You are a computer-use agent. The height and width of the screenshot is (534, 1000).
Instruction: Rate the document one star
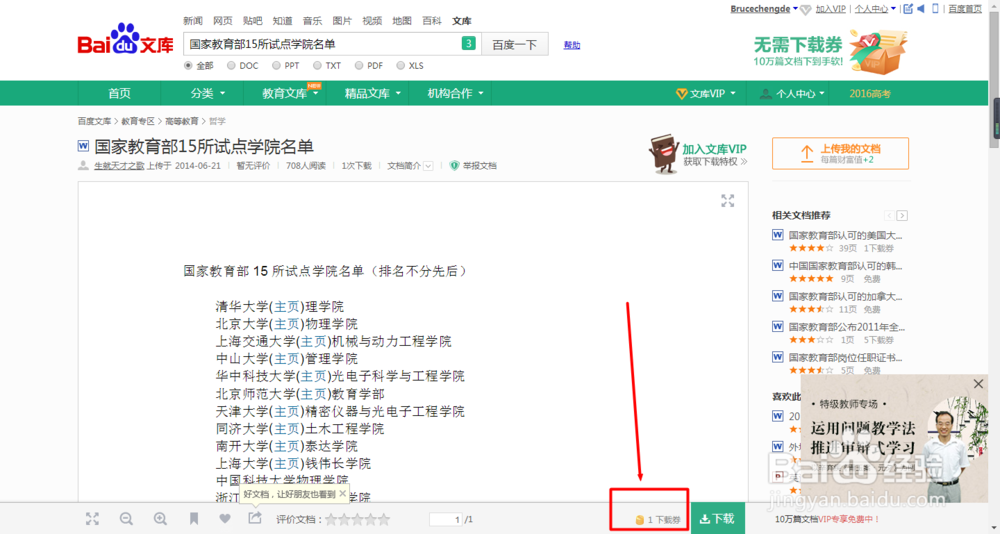pos(331,519)
